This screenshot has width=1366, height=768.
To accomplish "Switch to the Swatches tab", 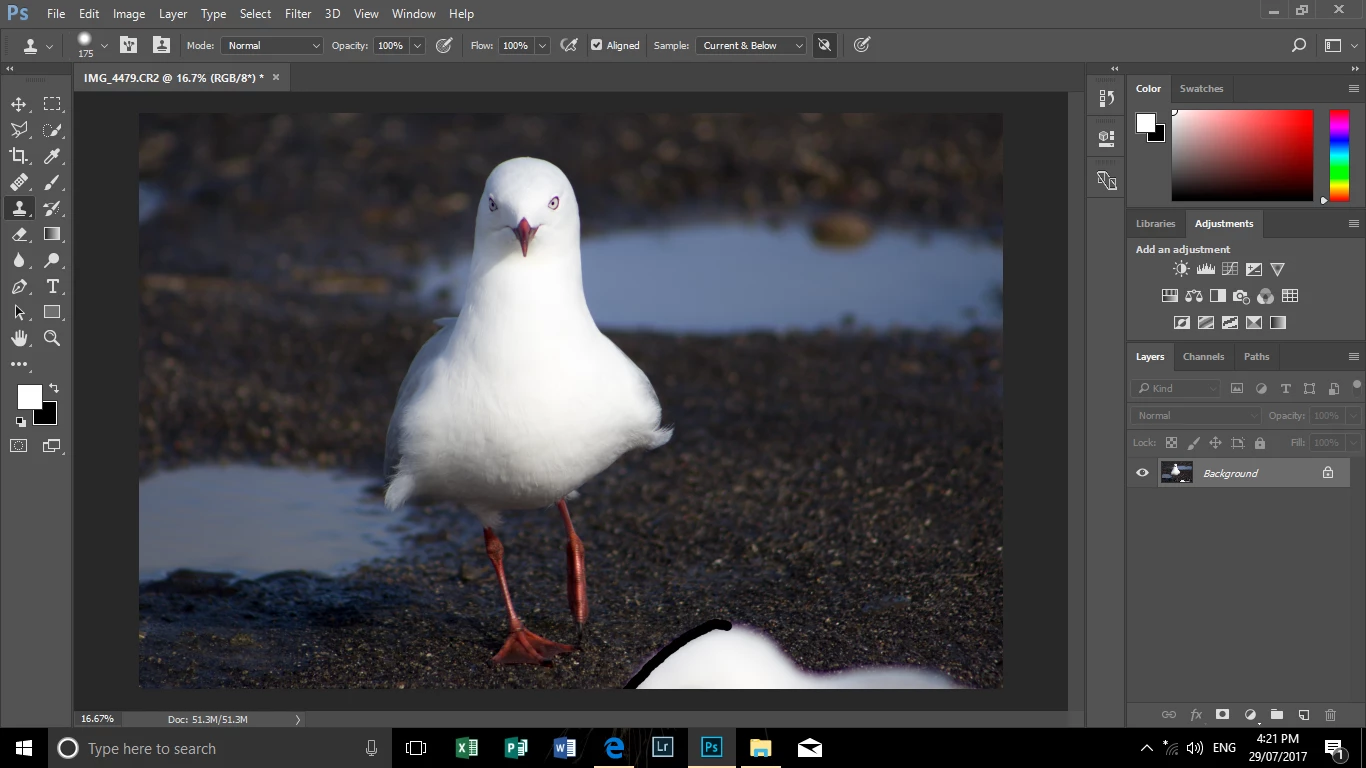I will tap(1201, 88).
